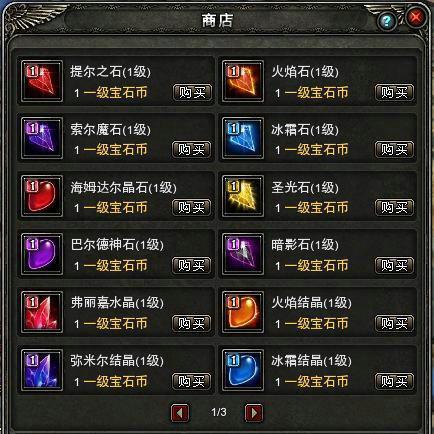This screenshot has height=434, width=434.
Task: Buy the 冰霜石 with 购买 button
Action: click(x=395, y=149)
